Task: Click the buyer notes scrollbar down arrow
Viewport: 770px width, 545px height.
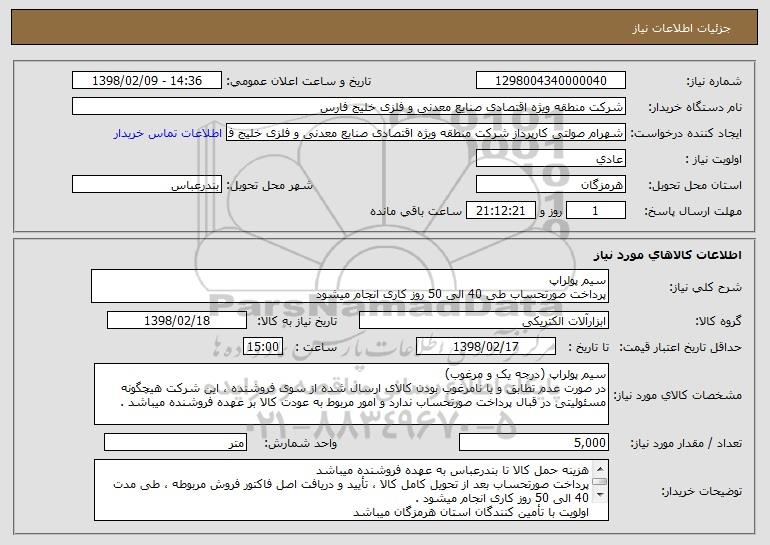Action: pos(600,495)
